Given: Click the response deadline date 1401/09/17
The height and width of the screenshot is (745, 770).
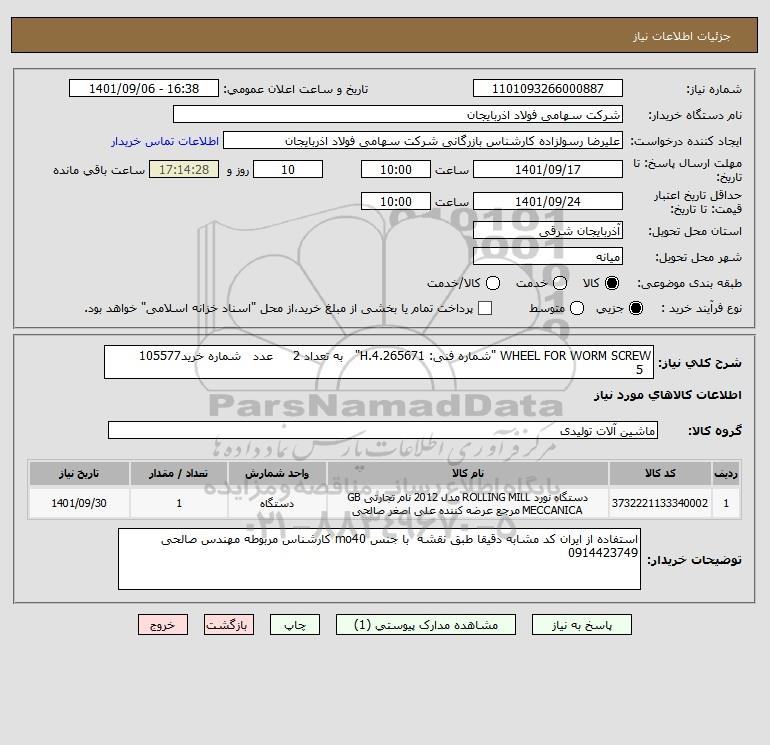Looking at the screenshot, I should click(x=548, y=169).
